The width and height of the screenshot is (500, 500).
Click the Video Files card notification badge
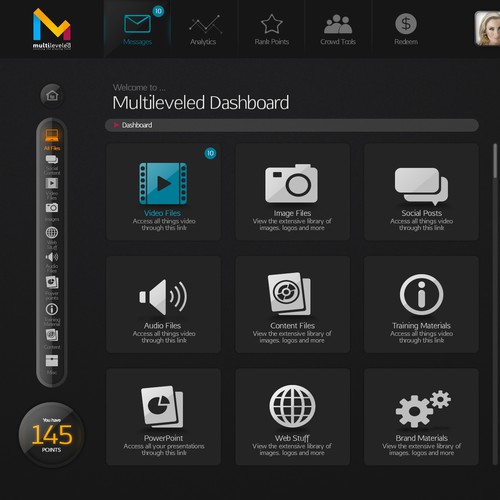coord(210,153)
